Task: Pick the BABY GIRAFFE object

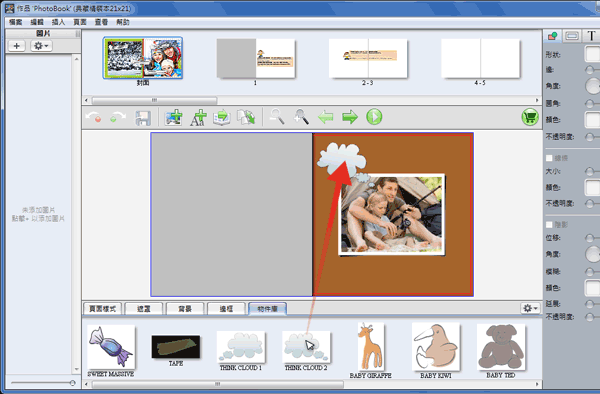Action: pyautogui.click(x=370, y=347)
